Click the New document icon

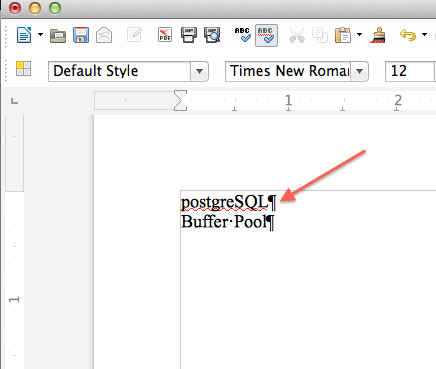24,35
